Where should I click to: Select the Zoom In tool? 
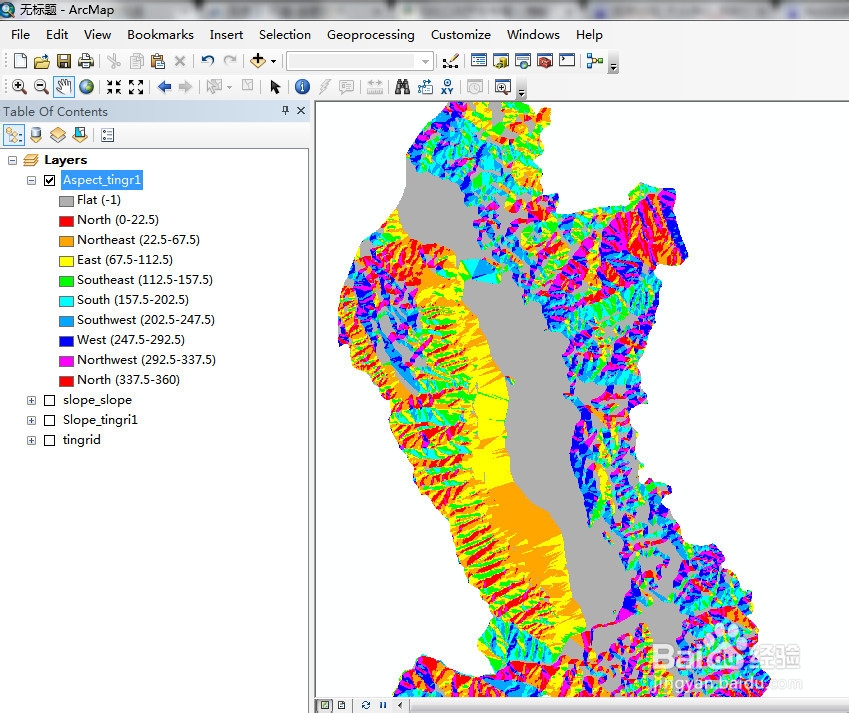coord(19,87)
